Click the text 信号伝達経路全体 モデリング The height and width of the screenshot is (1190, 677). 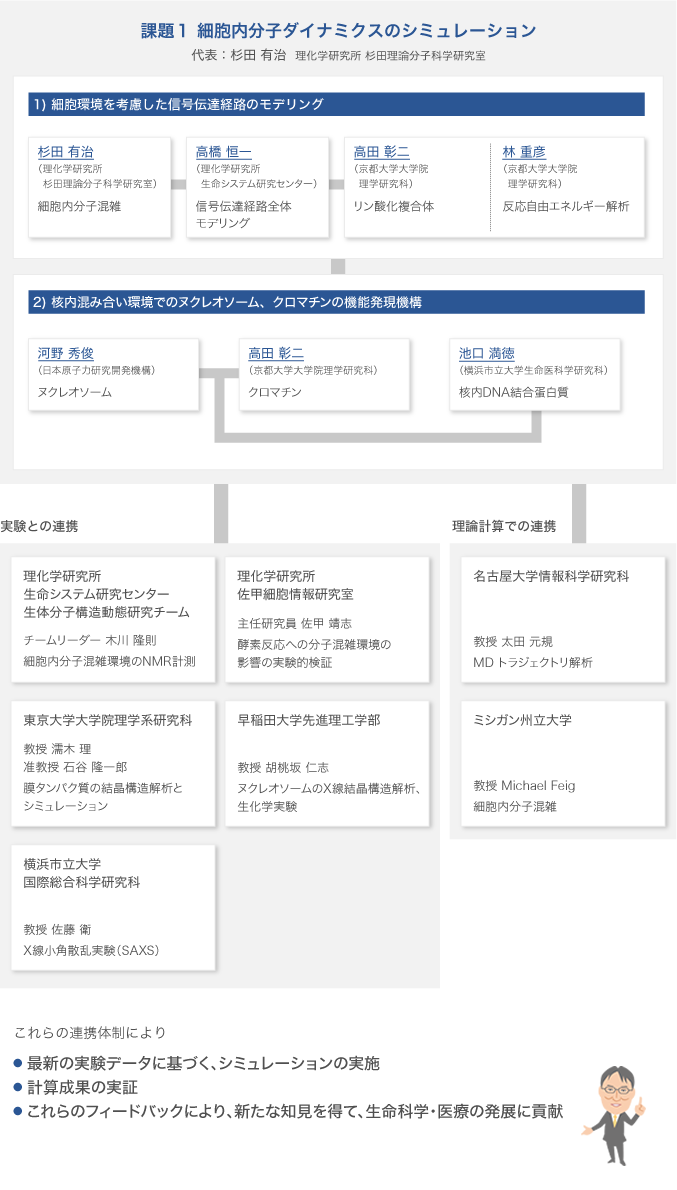click(244, 215)
